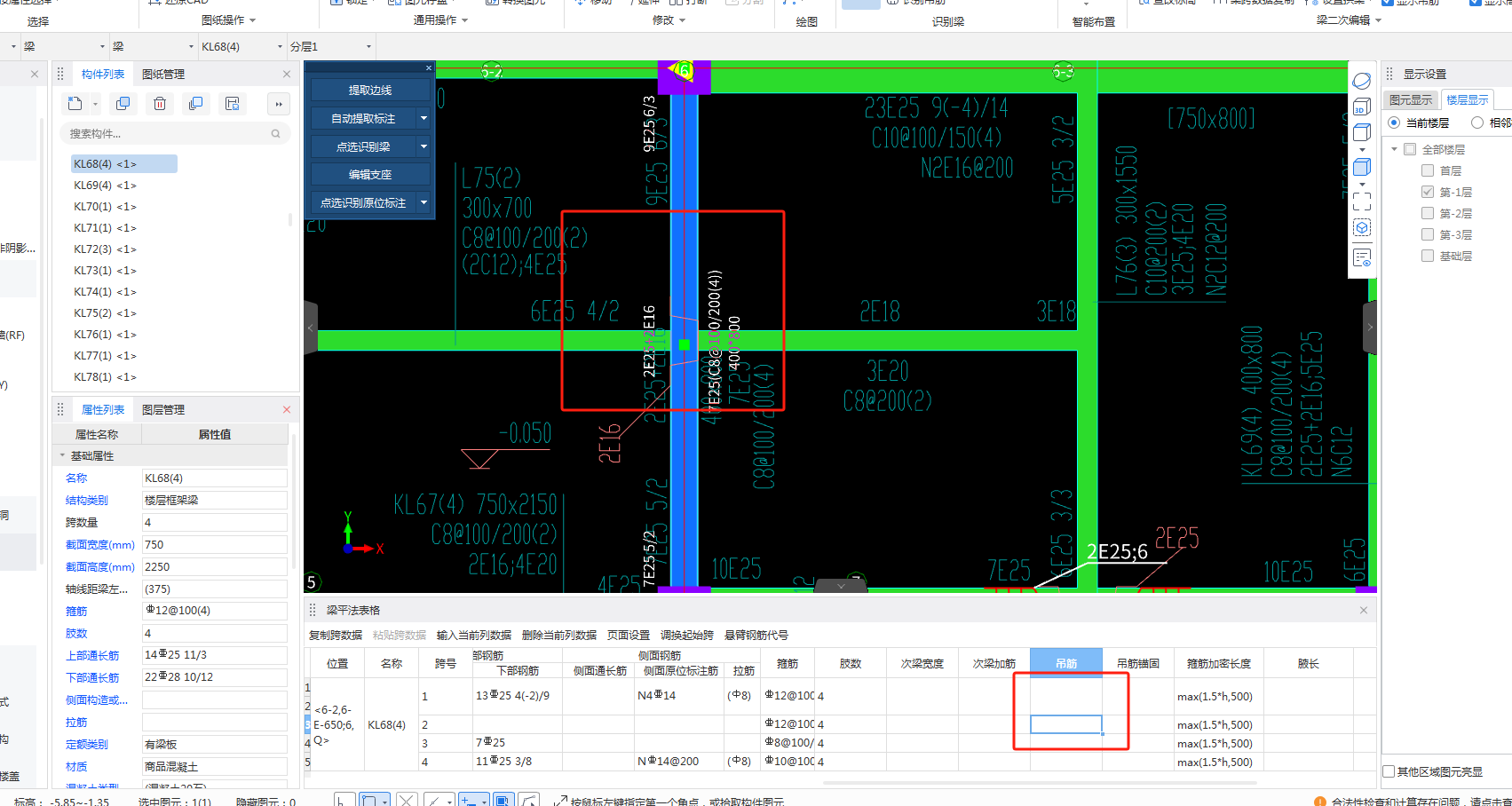The width and height of the screenshot is (1512, 806).
Task: Select 当前楼层 radio button
Action: 1394,122
